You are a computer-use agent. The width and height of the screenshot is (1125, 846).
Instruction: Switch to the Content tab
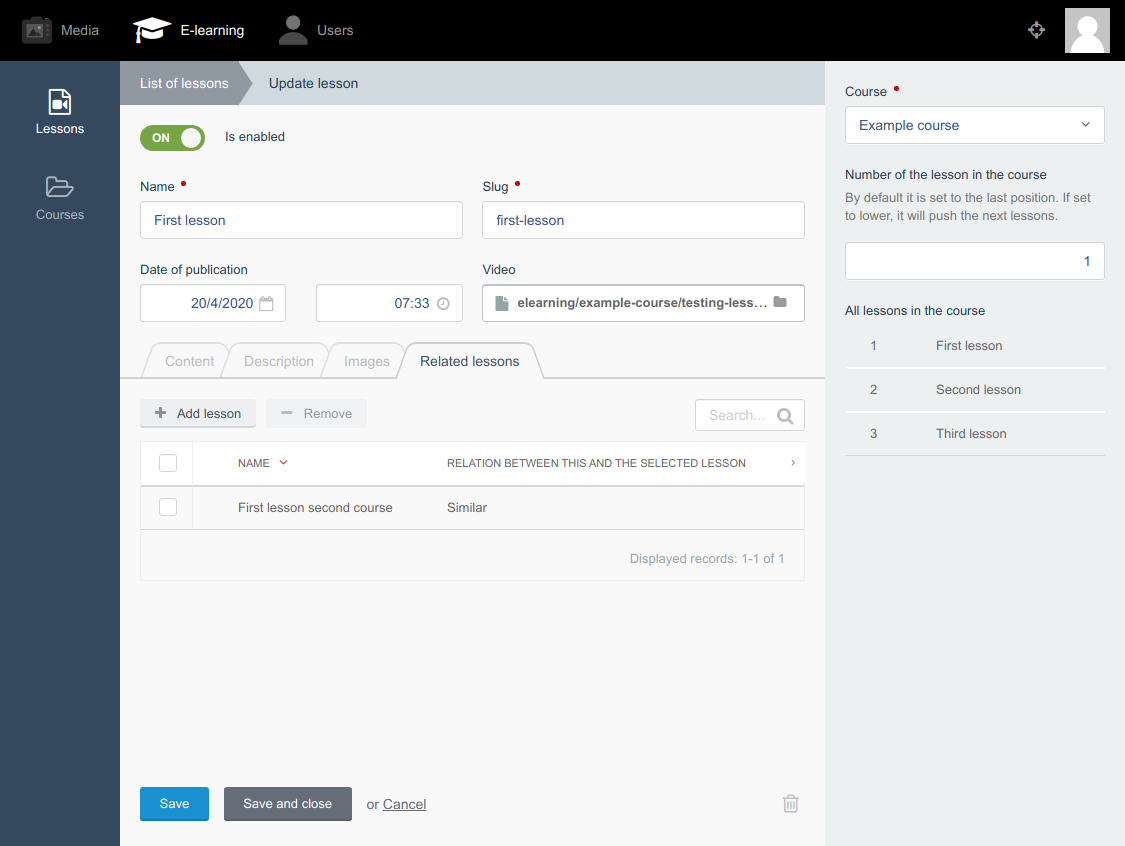click(x=189, y=361)
